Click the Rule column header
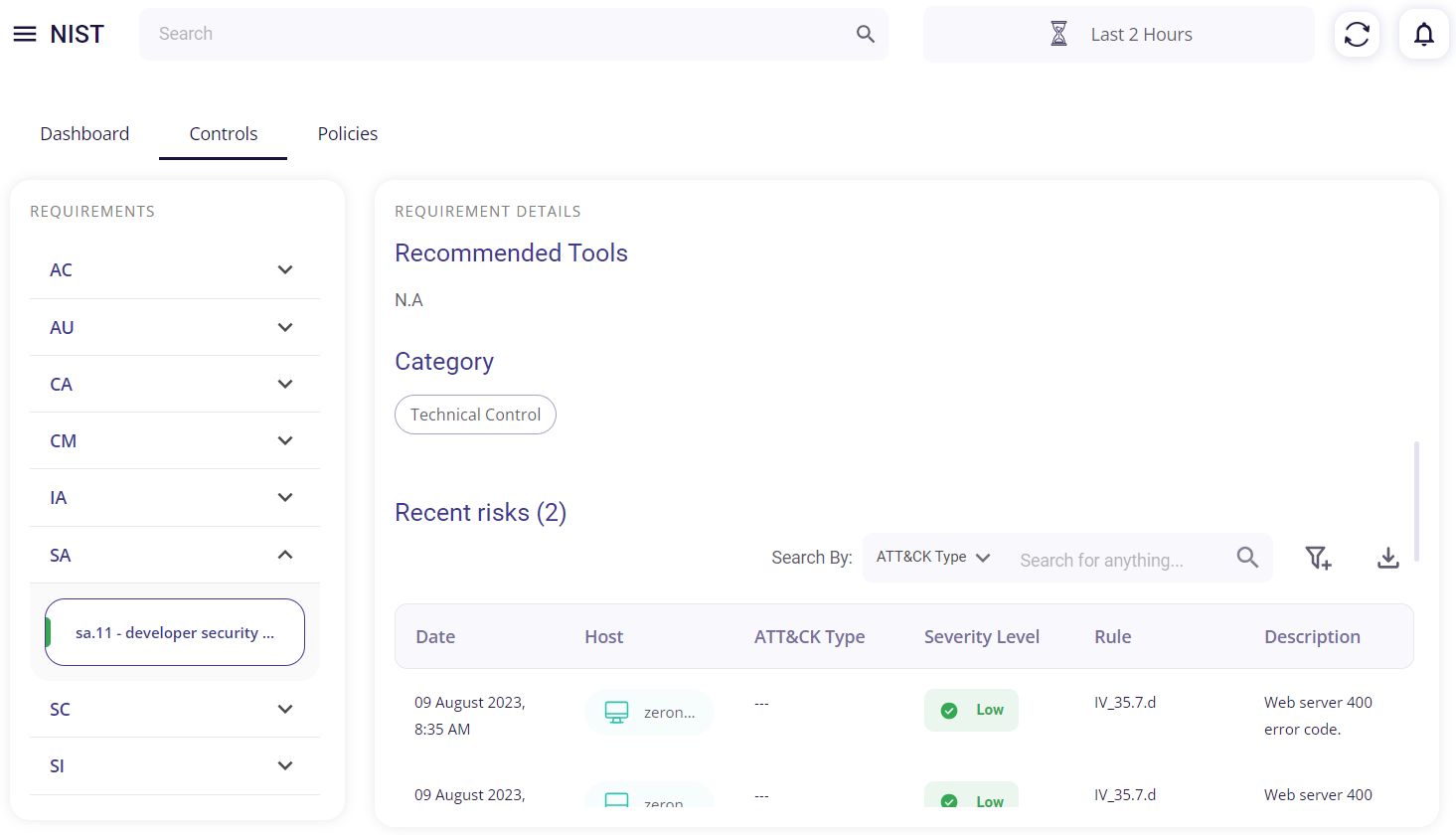The height and width of the screenshot is (835, 1456). (x=1113, y=636)
